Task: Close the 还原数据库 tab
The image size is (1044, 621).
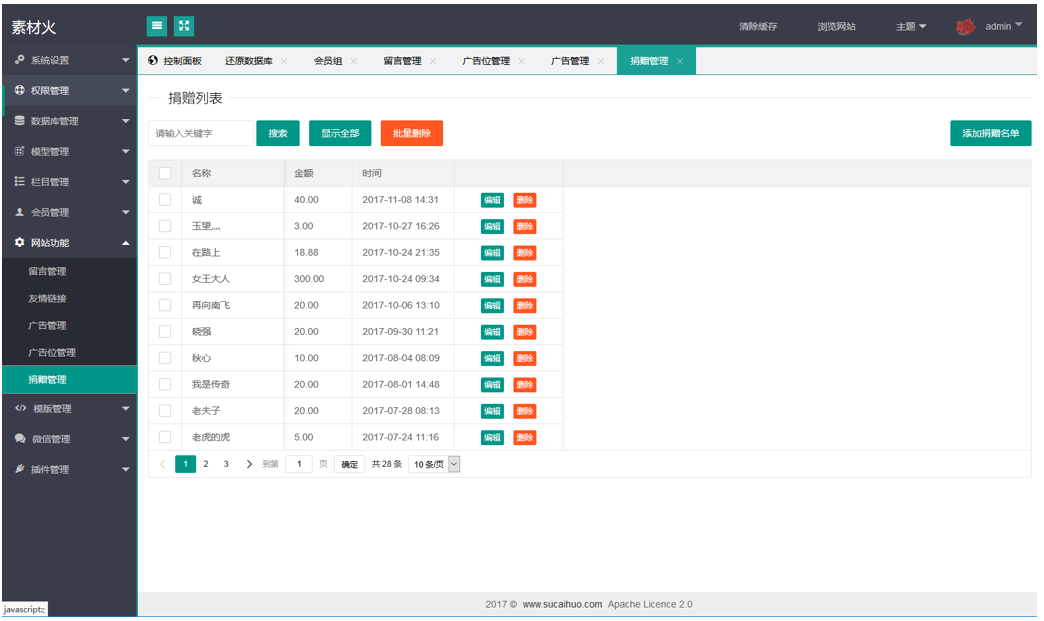Action: [284, 61]
